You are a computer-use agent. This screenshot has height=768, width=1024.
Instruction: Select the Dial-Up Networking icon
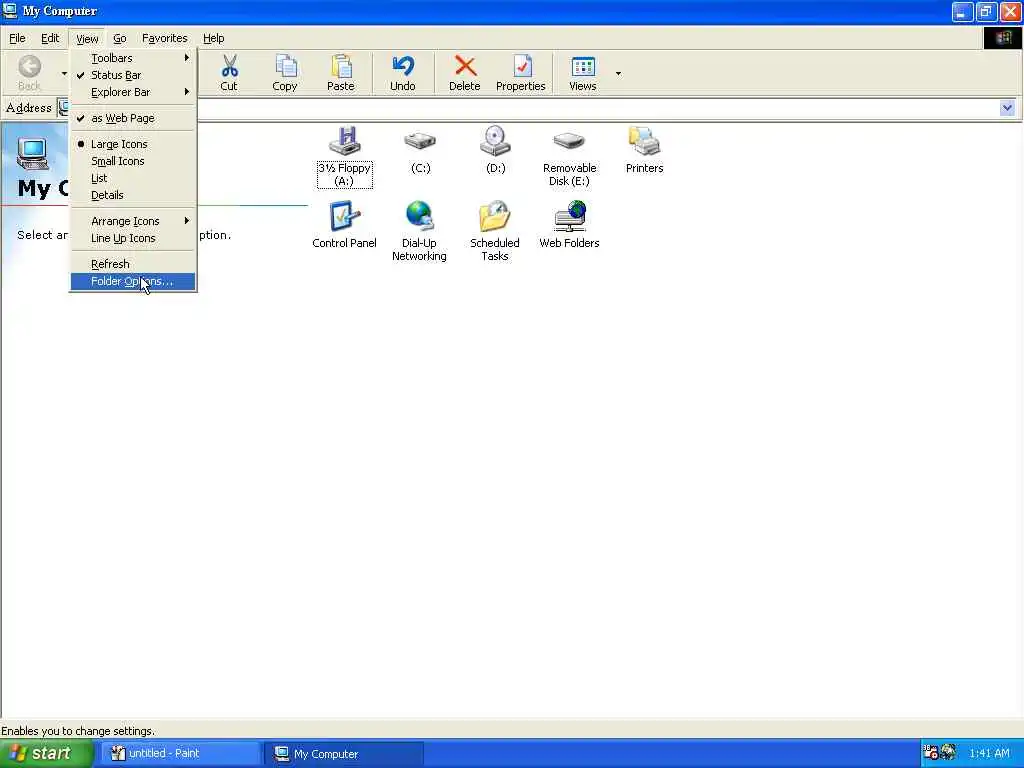(419, 231)
